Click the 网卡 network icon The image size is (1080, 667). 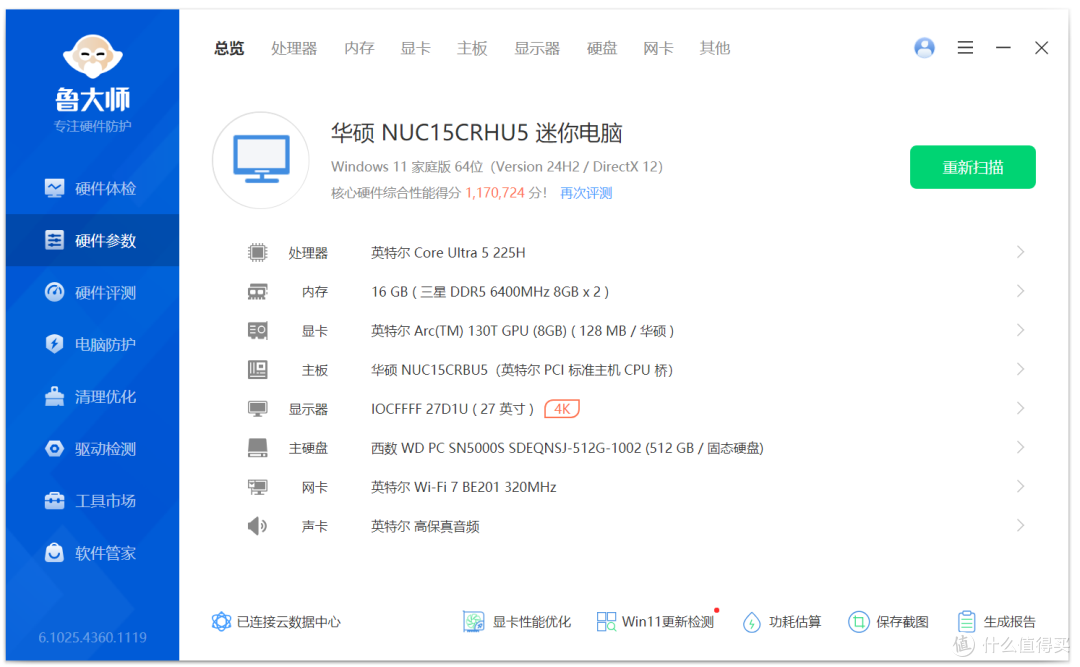pos(257,487)
